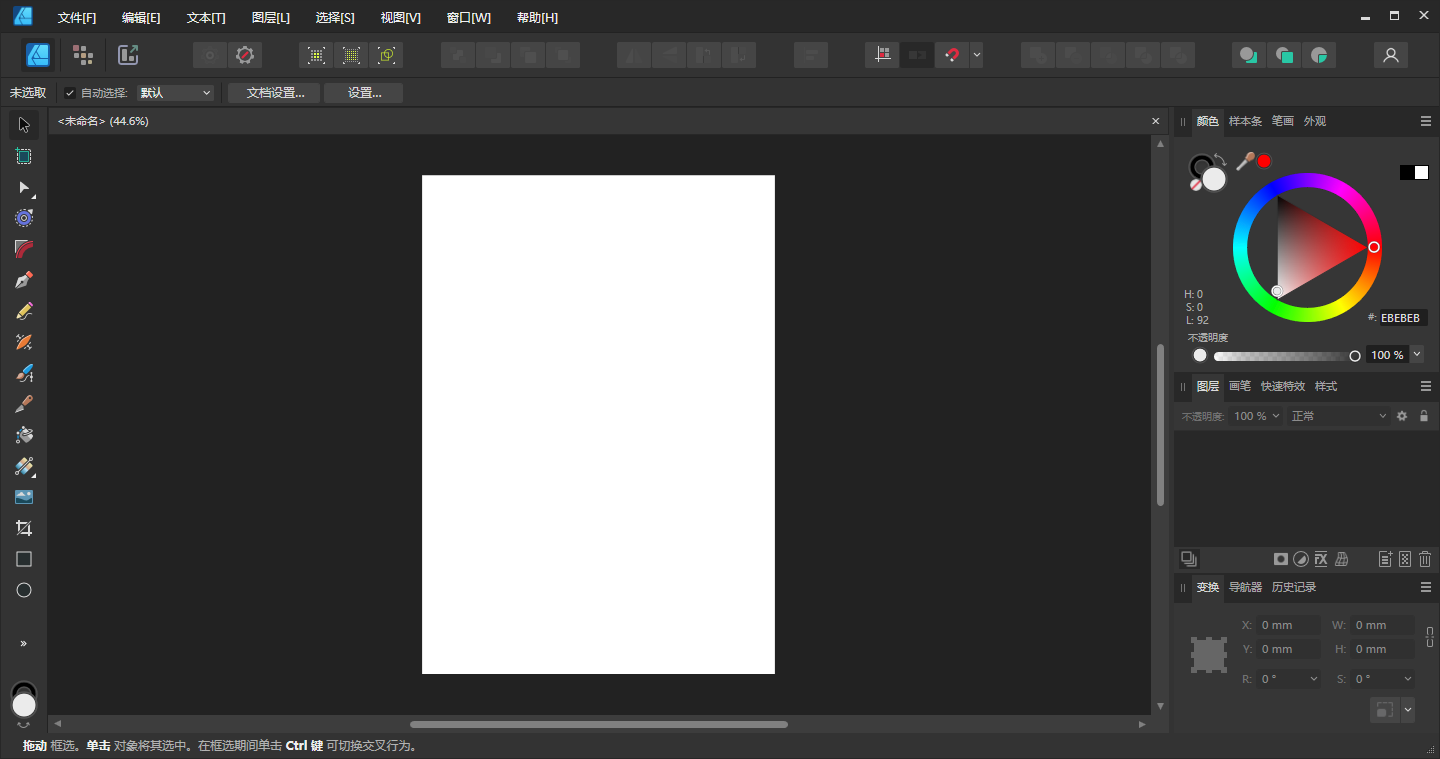This screenshot has width=1440, height=759.
Task: Open the Export Persona icon
Action: 128,55
